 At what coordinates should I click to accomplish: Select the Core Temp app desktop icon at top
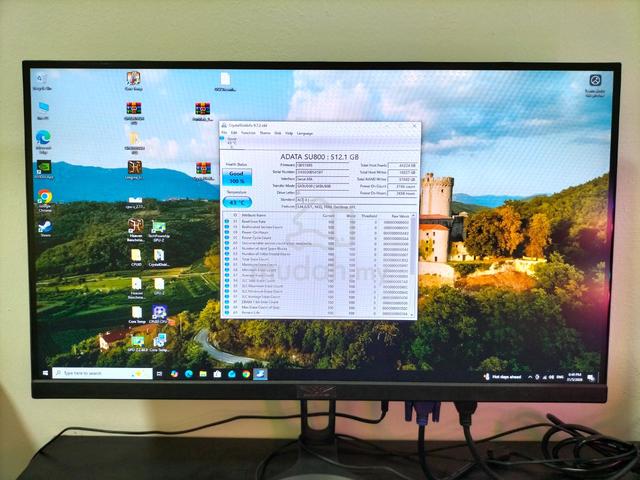(x=133, y=81)
